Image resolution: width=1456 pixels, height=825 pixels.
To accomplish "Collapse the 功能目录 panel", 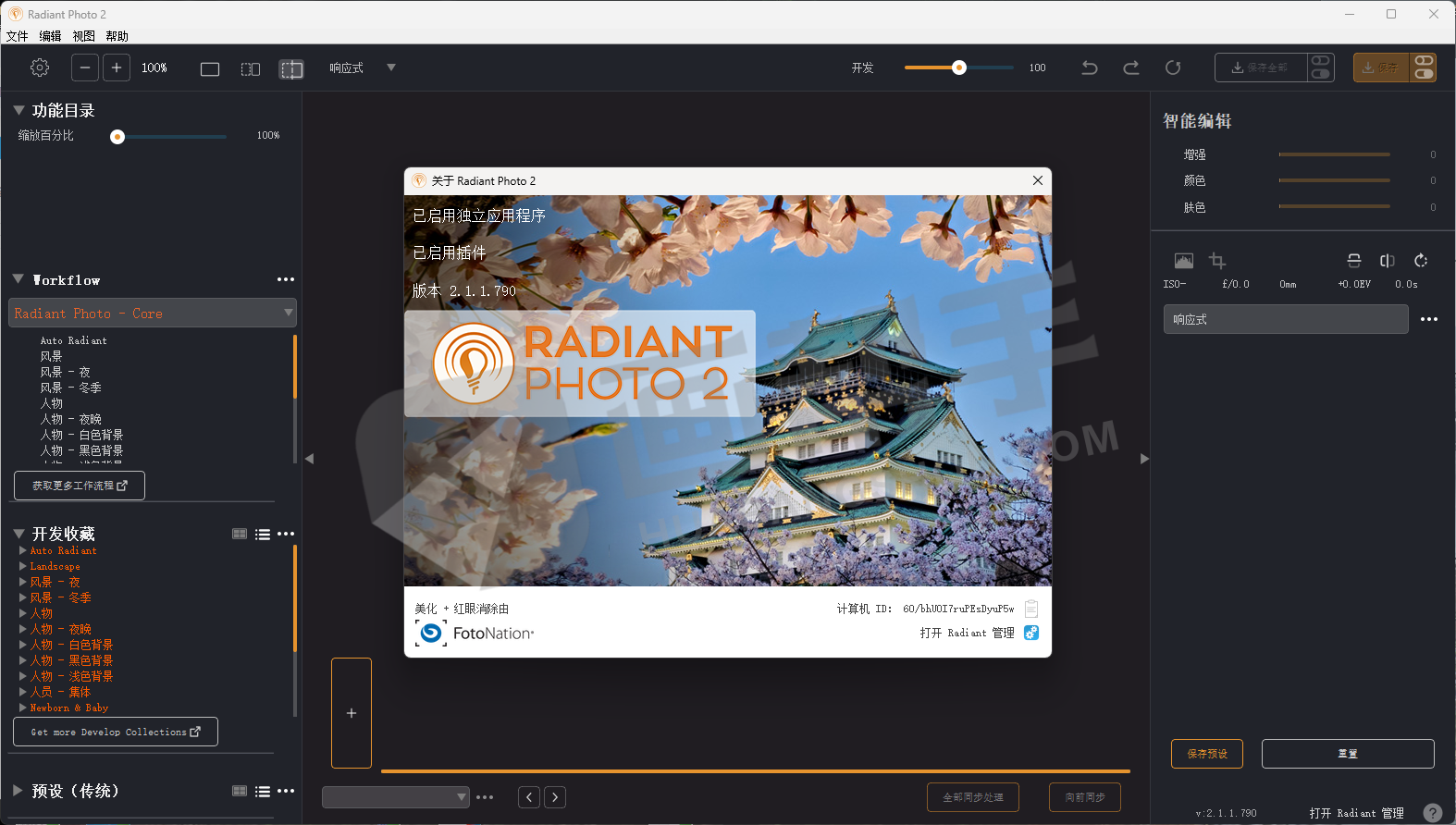I will click(x=19, y=110).
